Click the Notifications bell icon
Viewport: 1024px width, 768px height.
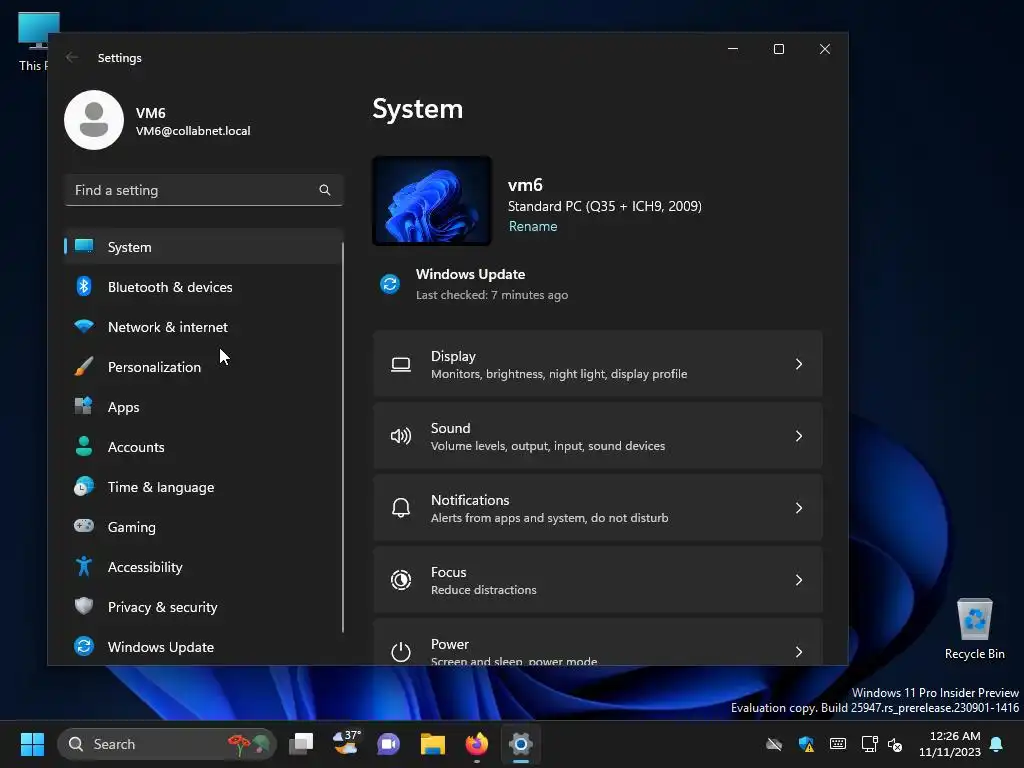401,508
